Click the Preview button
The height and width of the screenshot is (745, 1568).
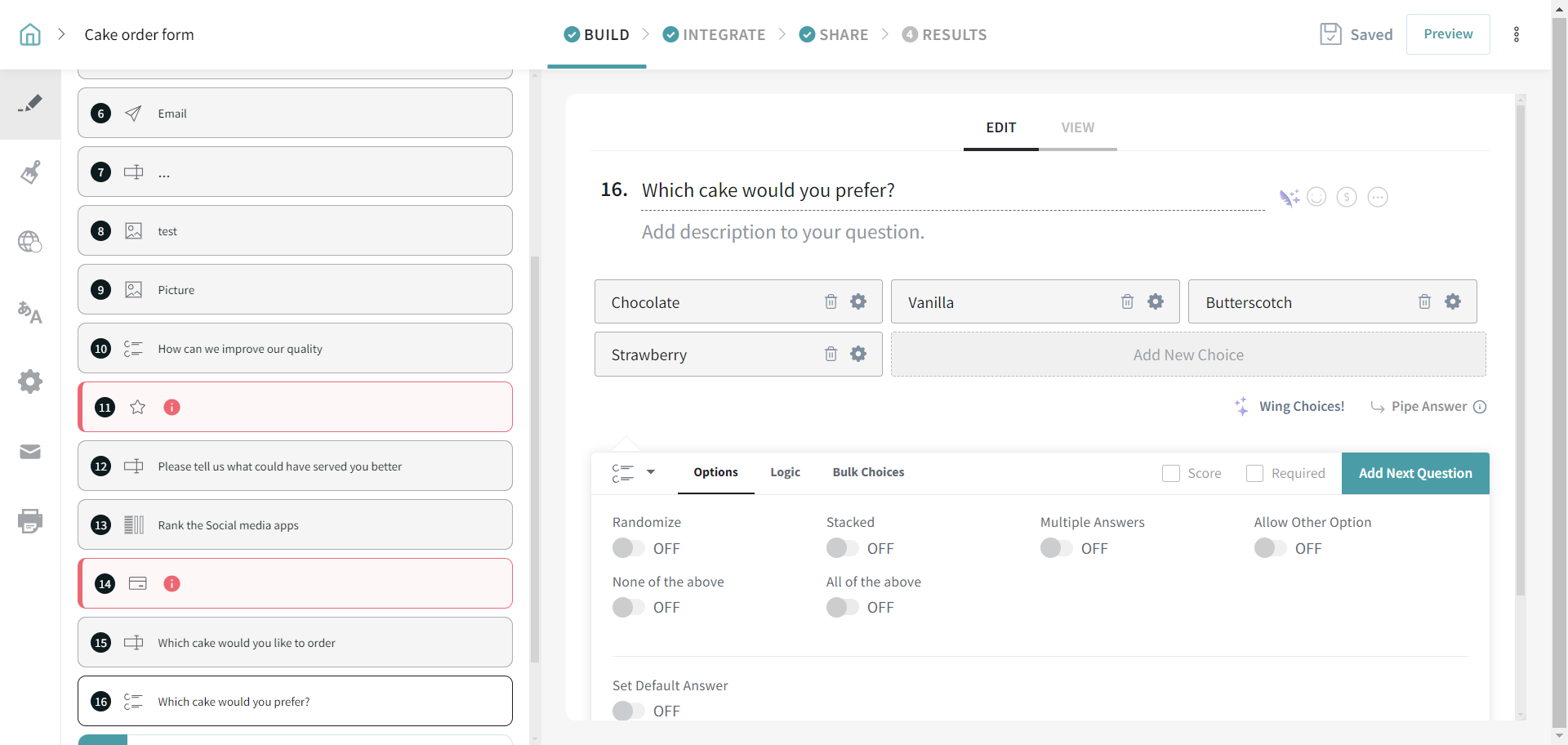click(x=1447, y=34)
